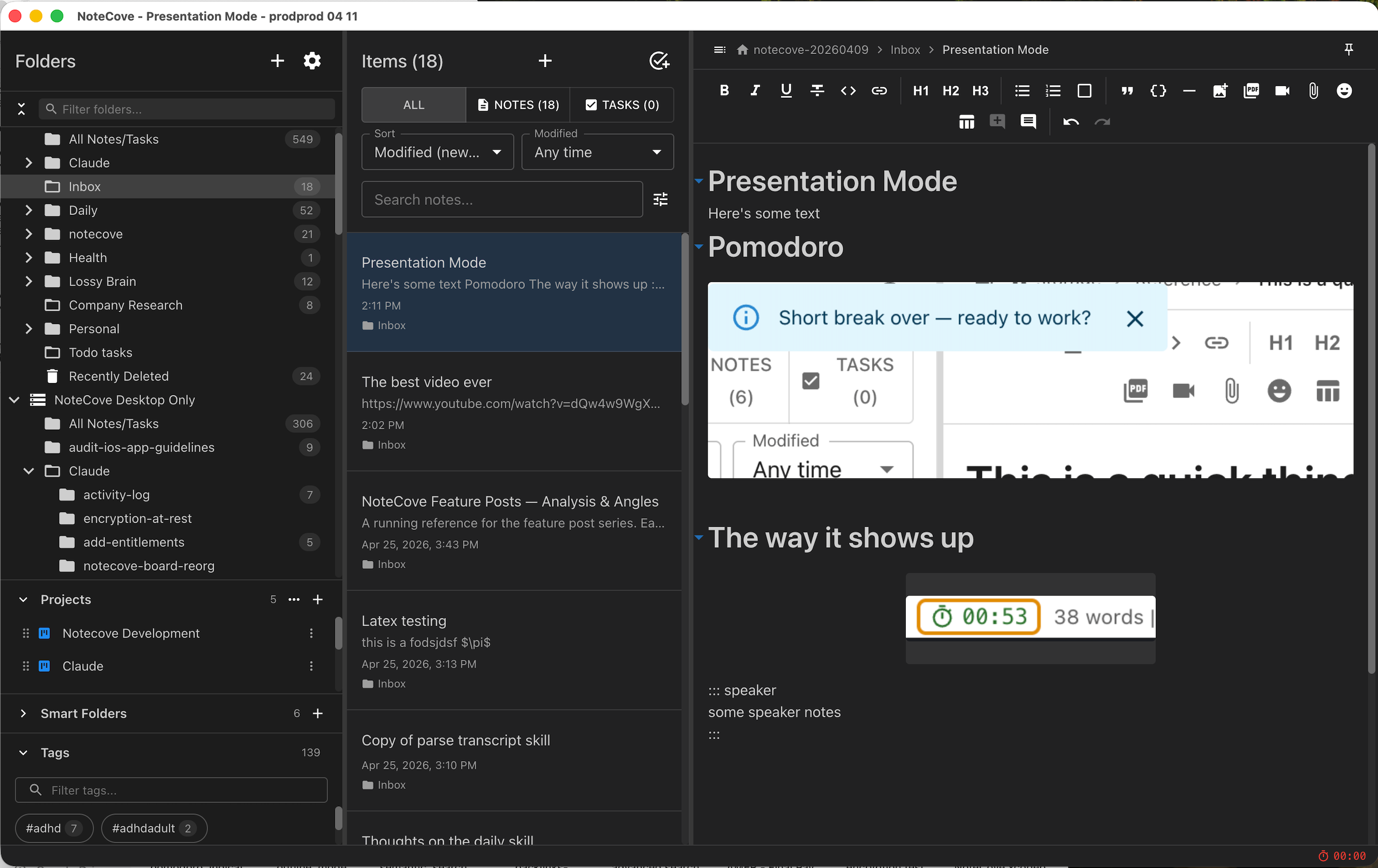Insert an image into the note
The height and width of the screenshot is (868, 1378).
tap(1220, 90)
